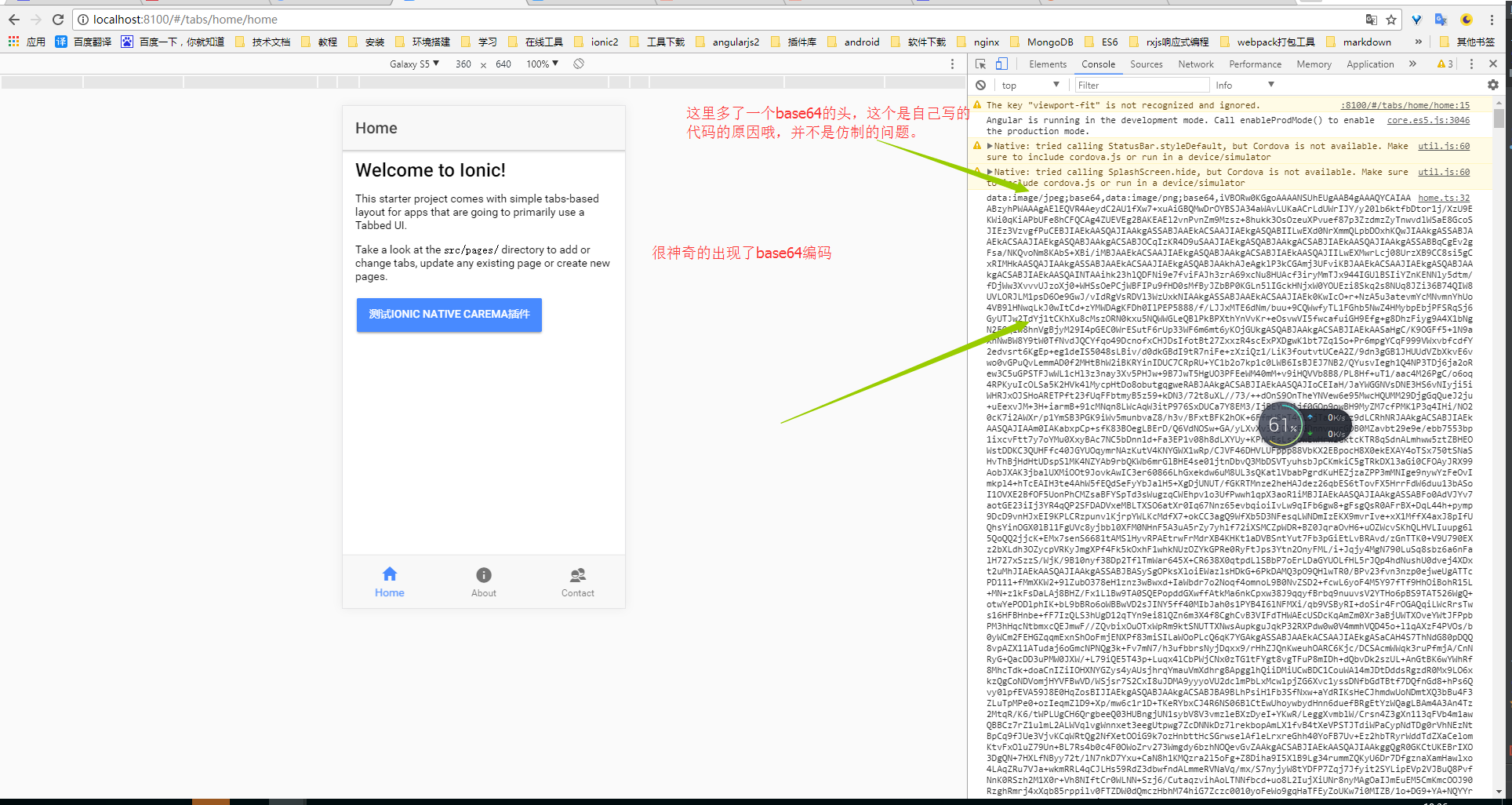Toggle the device toolbar in DevTools

point(1001,64)
